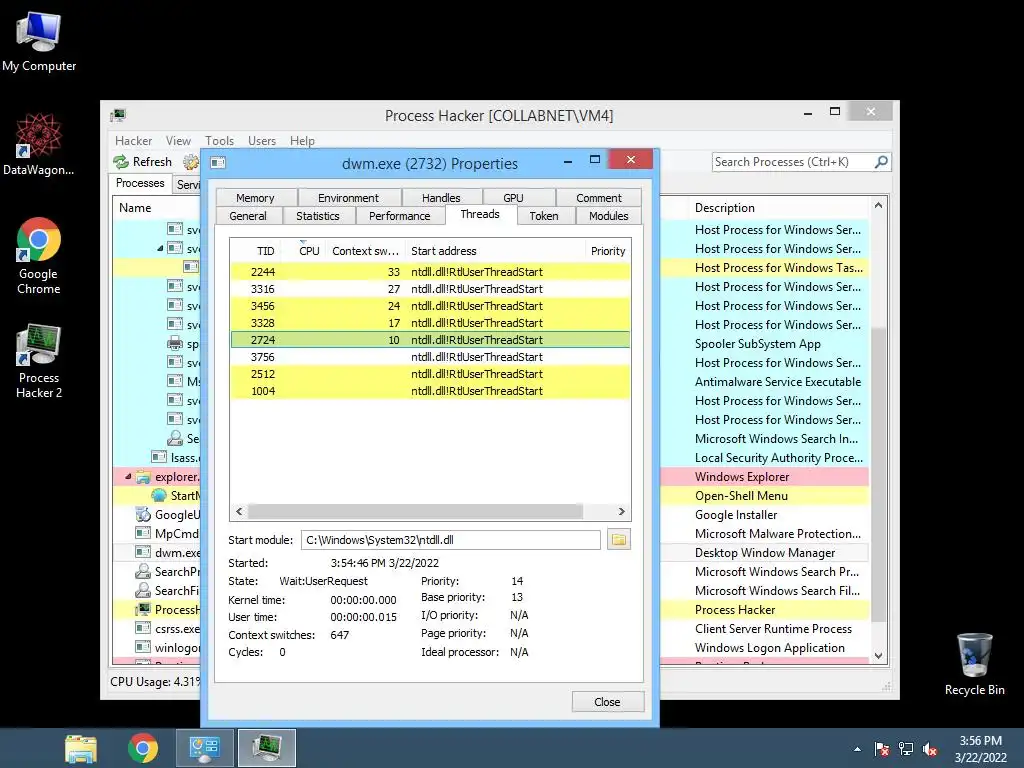
Task: Click the Action Center flag tray icon
Action: point(882,749)
